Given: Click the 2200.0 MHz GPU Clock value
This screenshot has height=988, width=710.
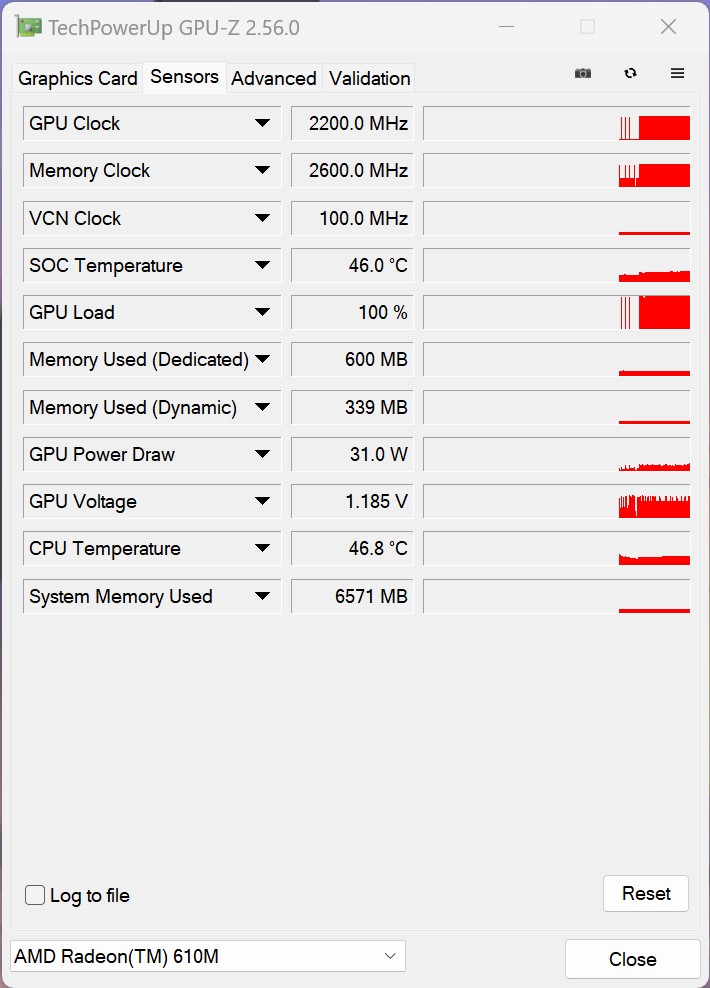Looking at the screenshot, I should point(352,123).
